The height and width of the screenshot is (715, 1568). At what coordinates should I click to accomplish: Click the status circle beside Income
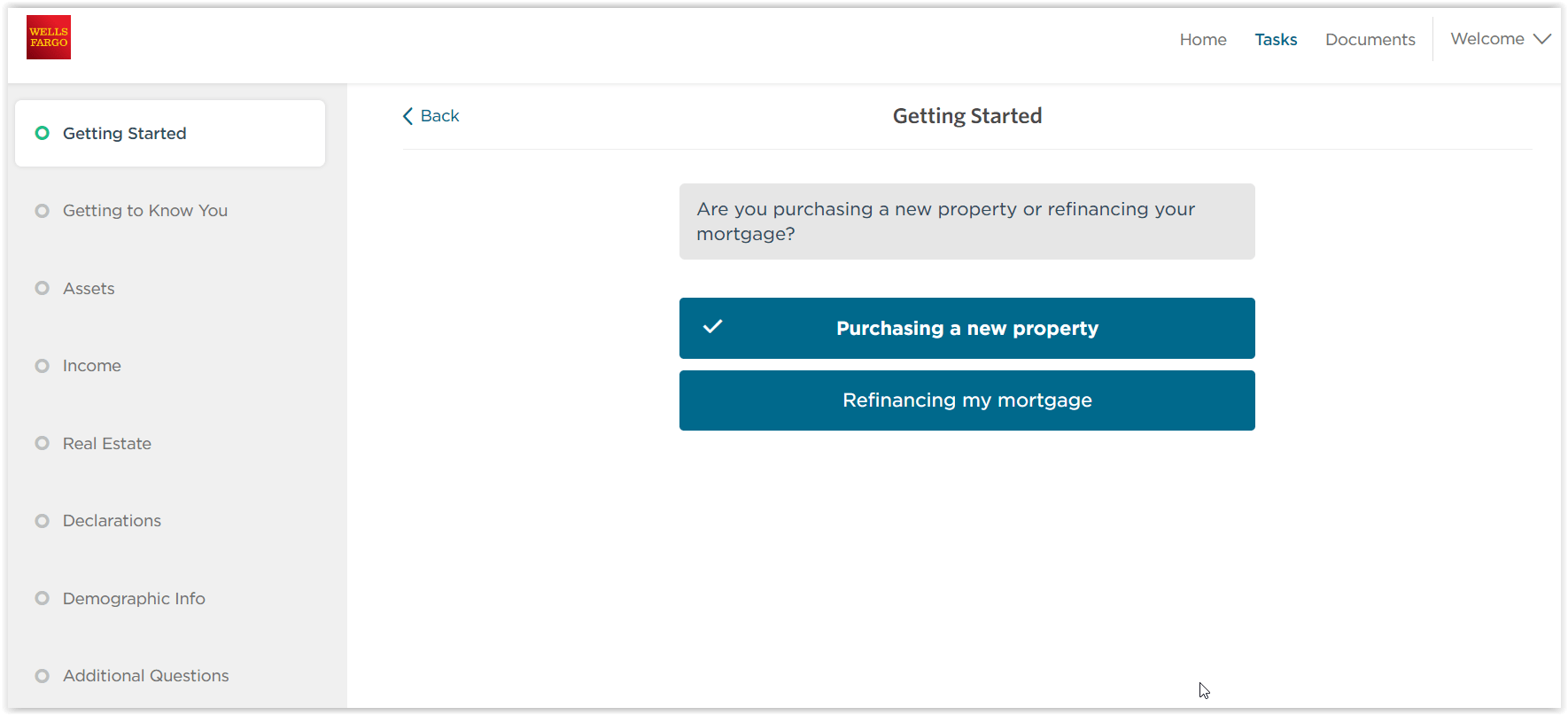click(x=42, y=365)
